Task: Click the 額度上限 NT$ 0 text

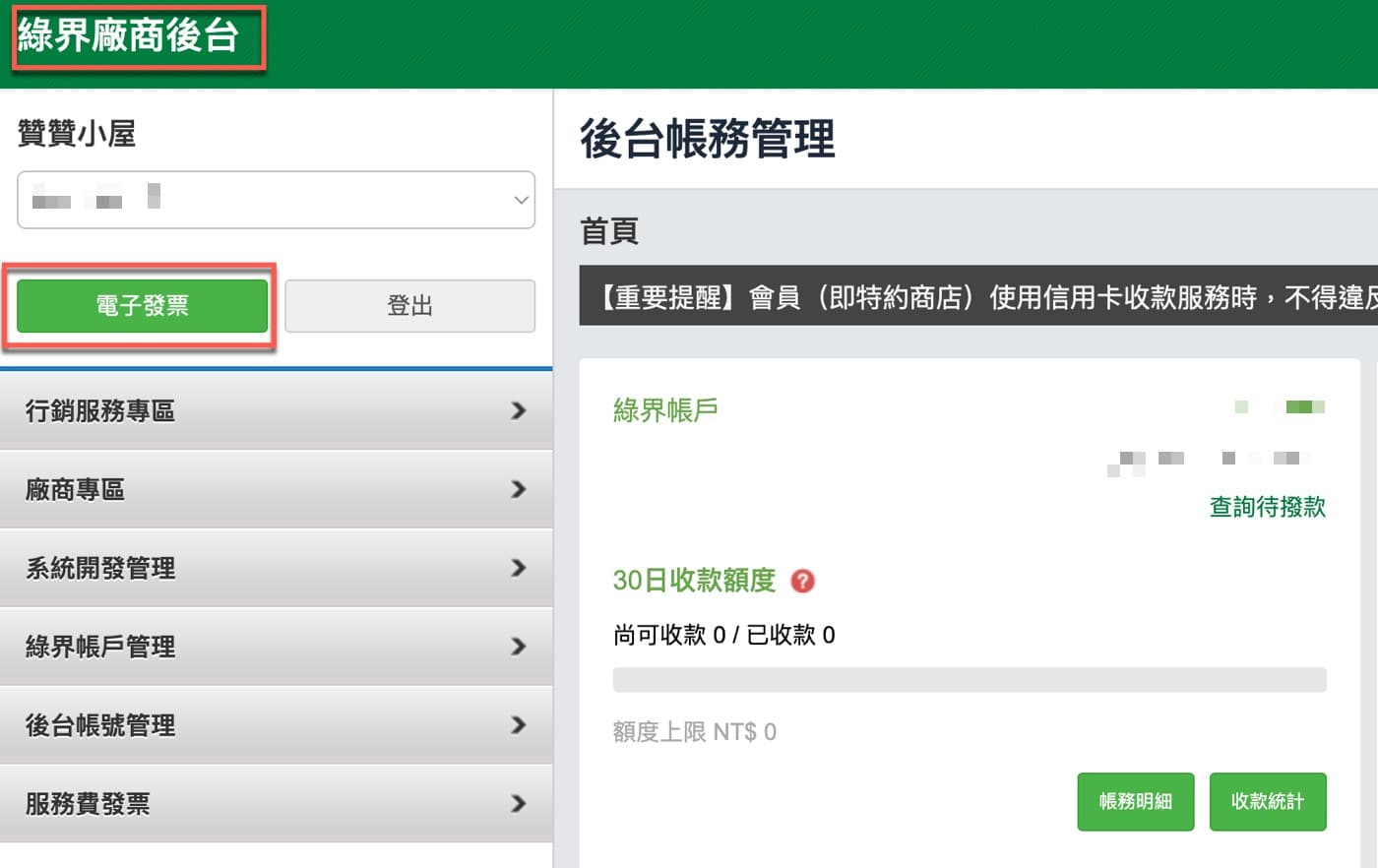Action: coord(694,731)
